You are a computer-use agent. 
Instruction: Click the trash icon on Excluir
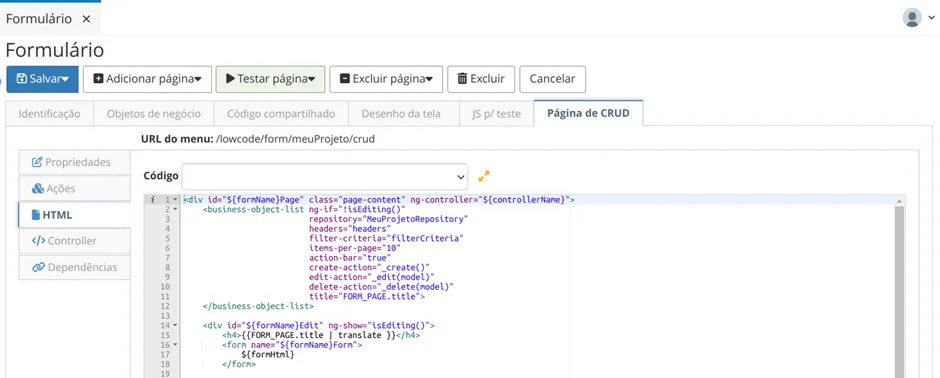click(462, 79)
